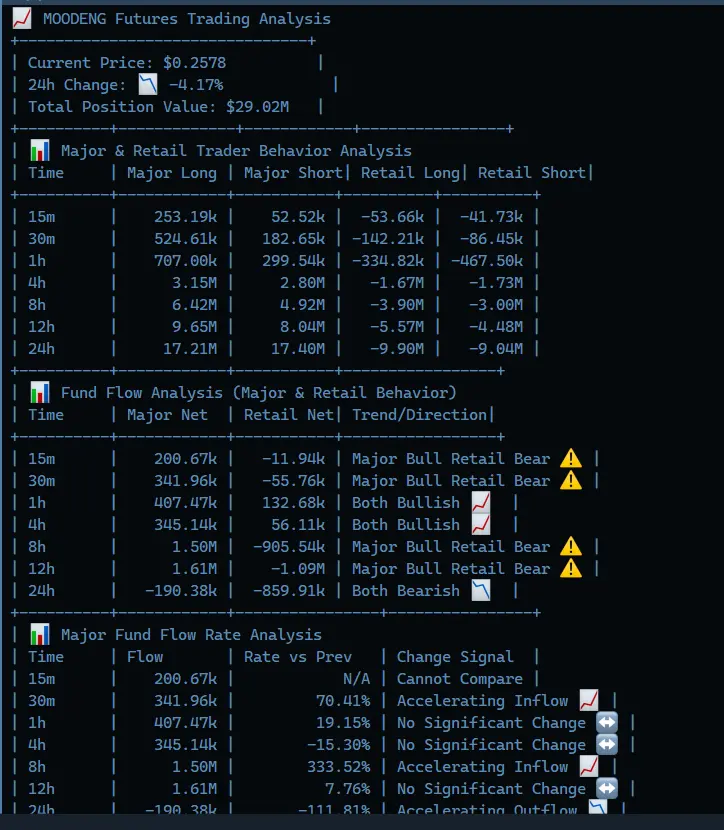Click warning icon in 30m fund flow row
This screenshot has width=724, height=830.
(571, 481)
